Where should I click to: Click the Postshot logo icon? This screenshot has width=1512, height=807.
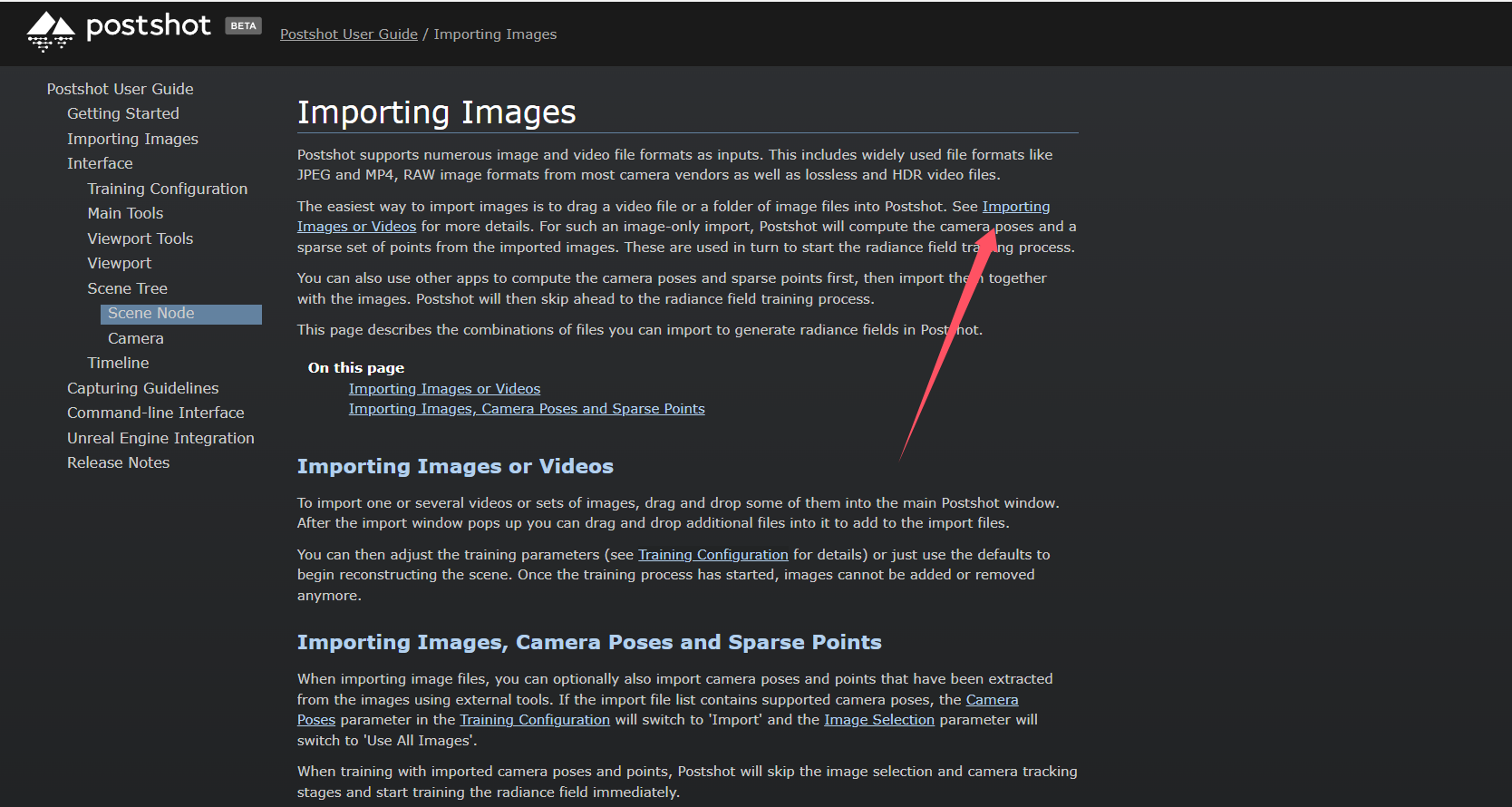coord(51,32)
